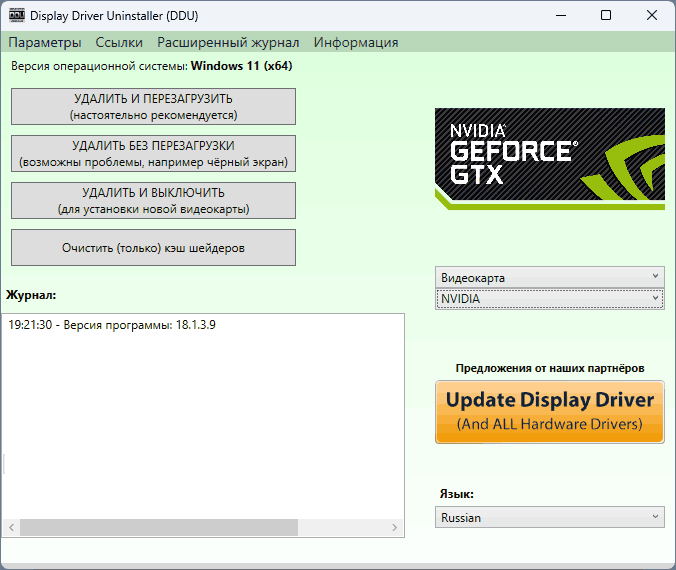Close the Display Driver Uninstaller window
The height and width of the screenshot is (570, 676).
(652, 16)
